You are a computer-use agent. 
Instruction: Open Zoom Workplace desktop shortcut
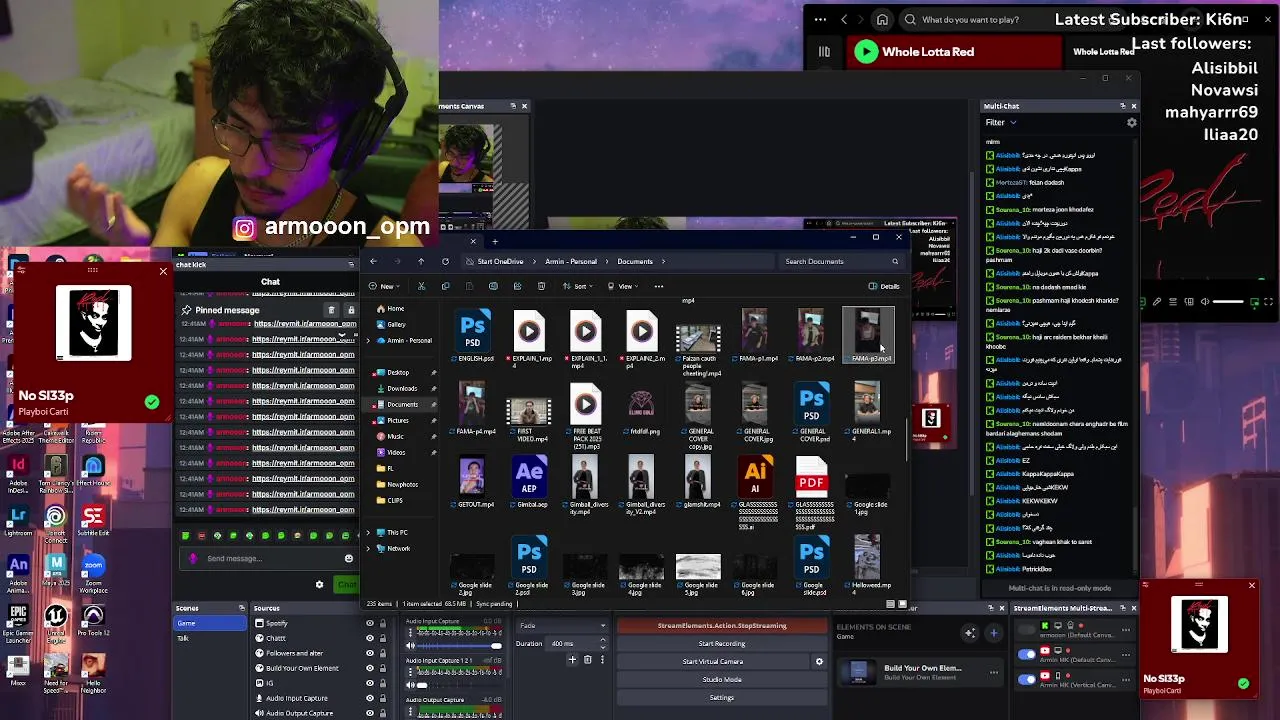(93, 572)
